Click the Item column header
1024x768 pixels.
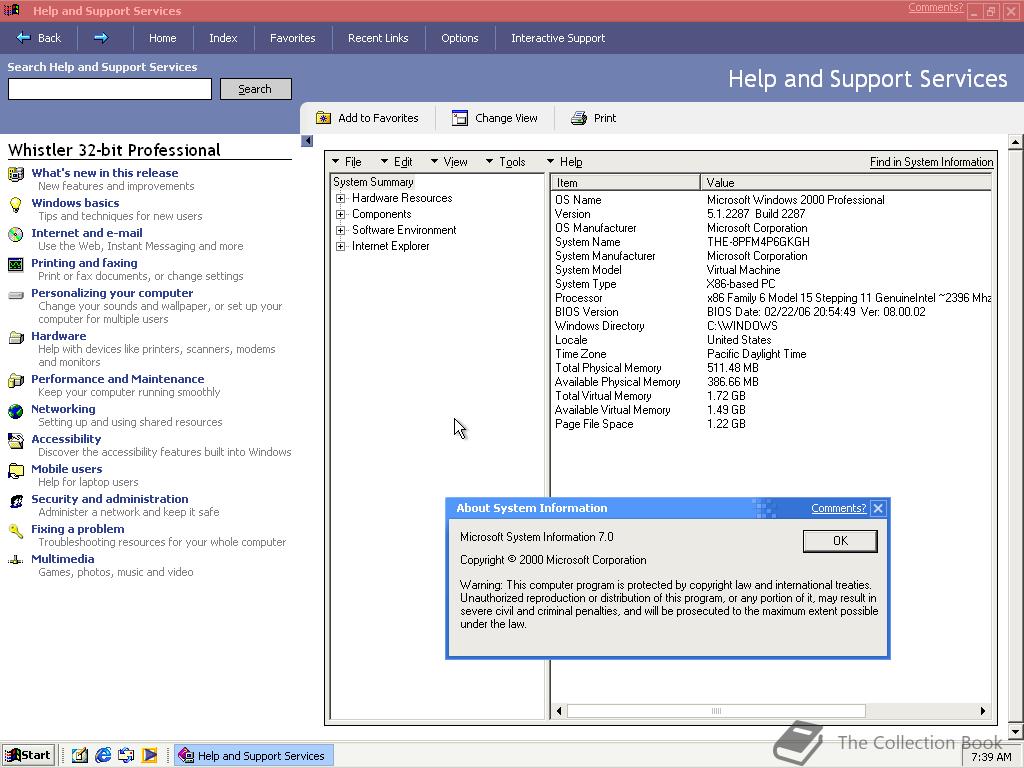click(x=626, y=183)
